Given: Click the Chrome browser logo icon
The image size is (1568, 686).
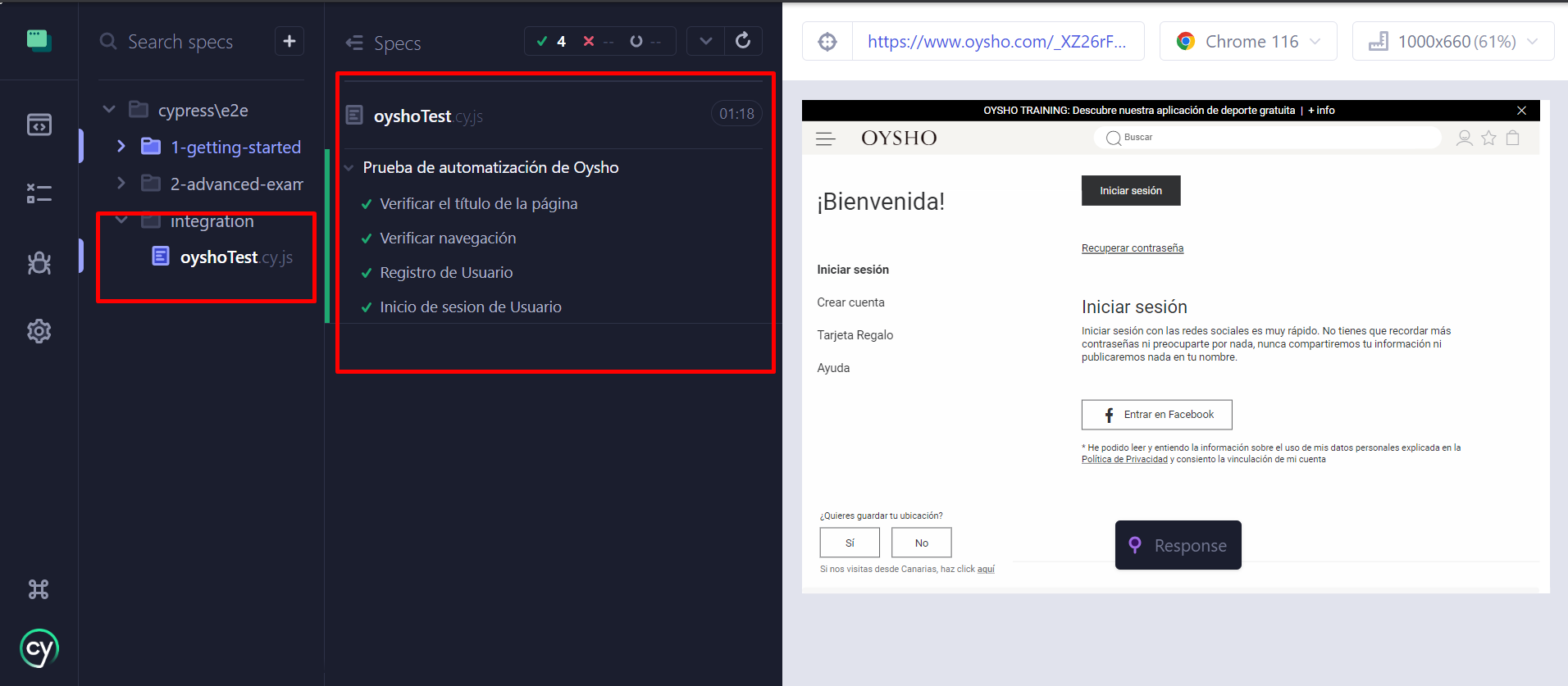Looking at the screenshot, I should pyautogui.click(x=1186, y=41).
